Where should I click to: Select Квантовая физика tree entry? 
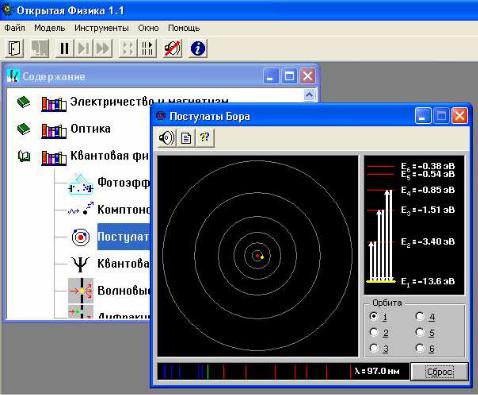point(110,156)
